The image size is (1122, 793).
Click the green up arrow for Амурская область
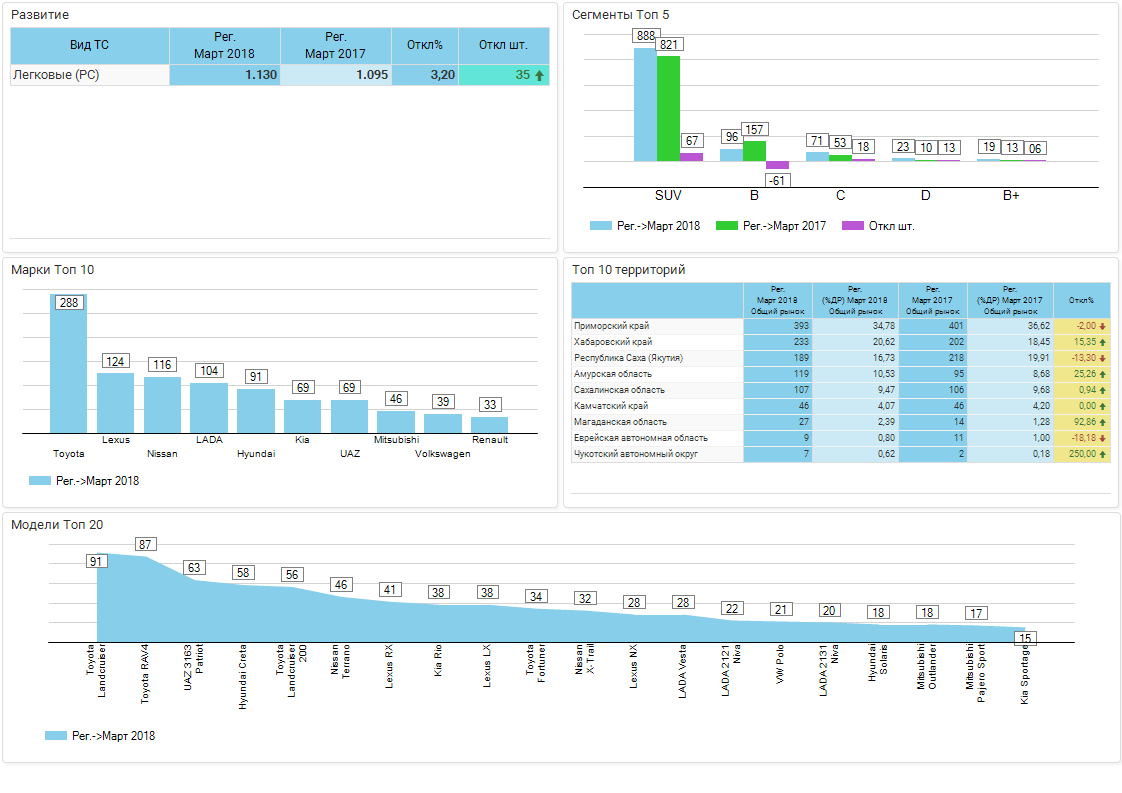tap(1102, 374)
